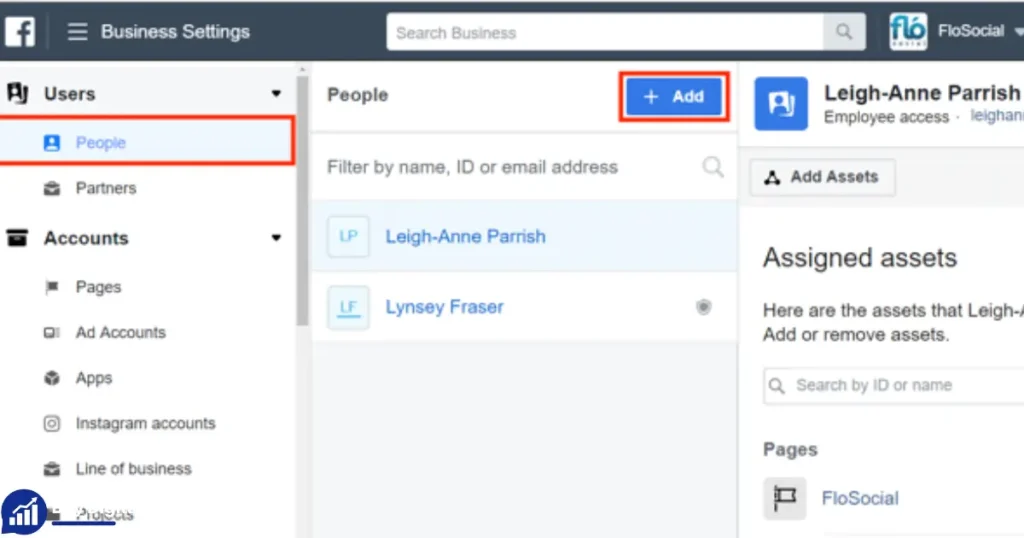This screenshot has height=538, width=1024.
Task: Select People in the sidebar
Action: 147,142
